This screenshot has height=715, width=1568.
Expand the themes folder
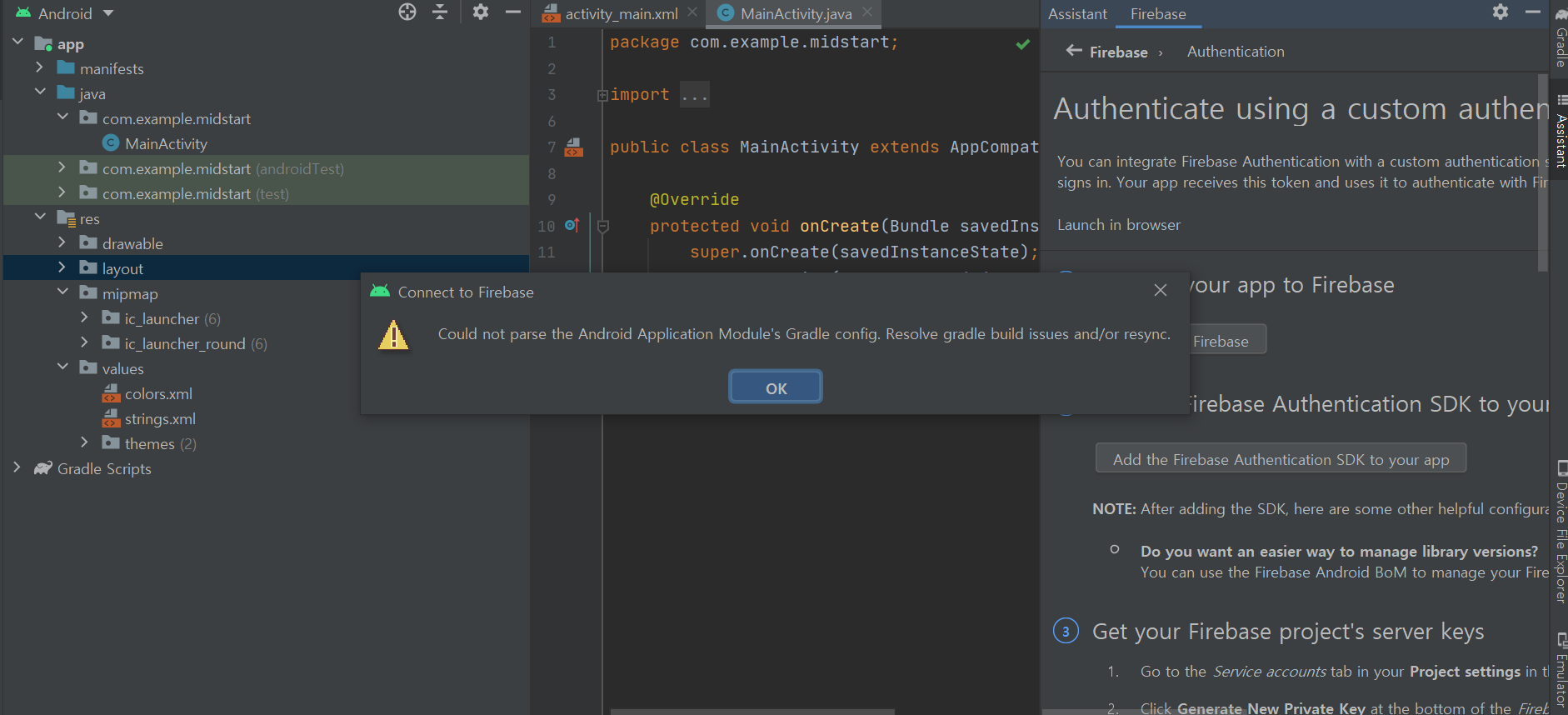pos(84,442)
